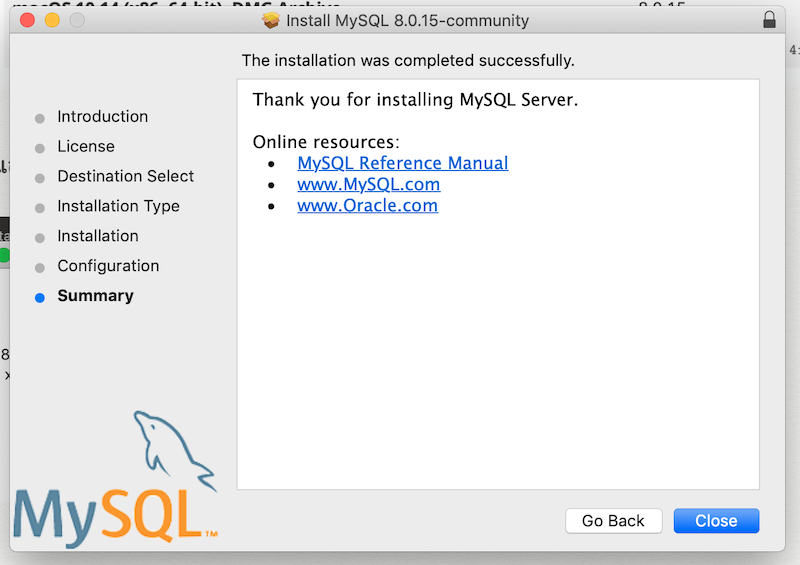This screenshot has width=800, height=565.
Task: Click the Installation Type step bullet
Action: [x=40, y=208]
